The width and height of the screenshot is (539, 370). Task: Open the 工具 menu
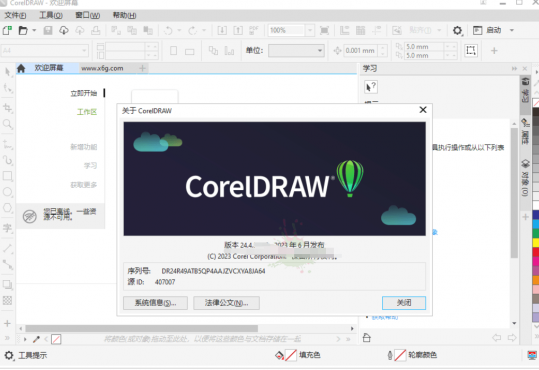(x=51, y=15)
